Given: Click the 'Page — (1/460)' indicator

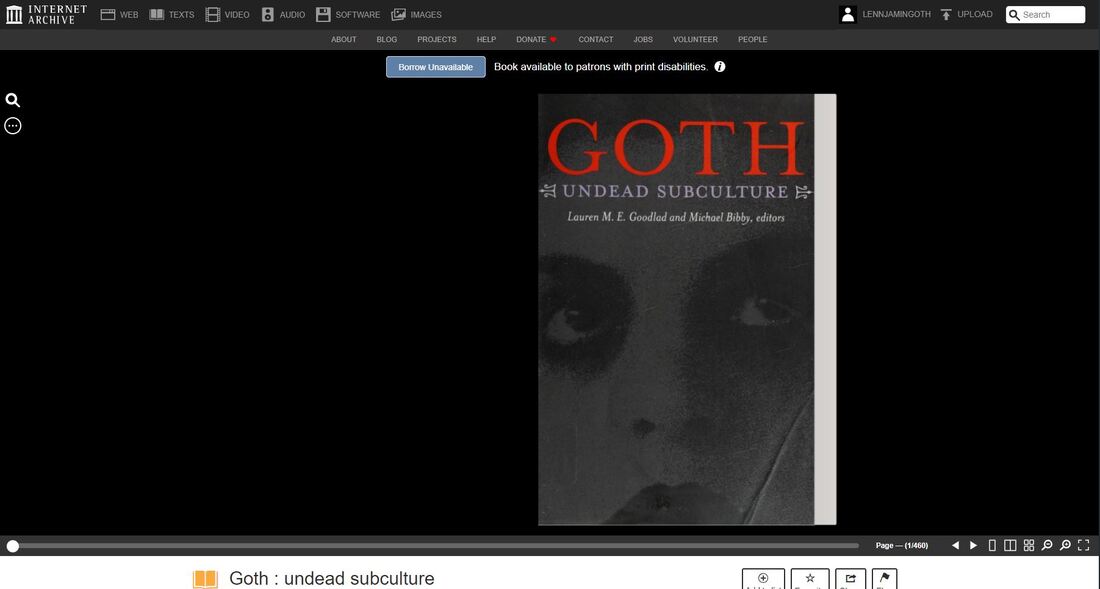Looking at the screenshot, I should (901, 546).
